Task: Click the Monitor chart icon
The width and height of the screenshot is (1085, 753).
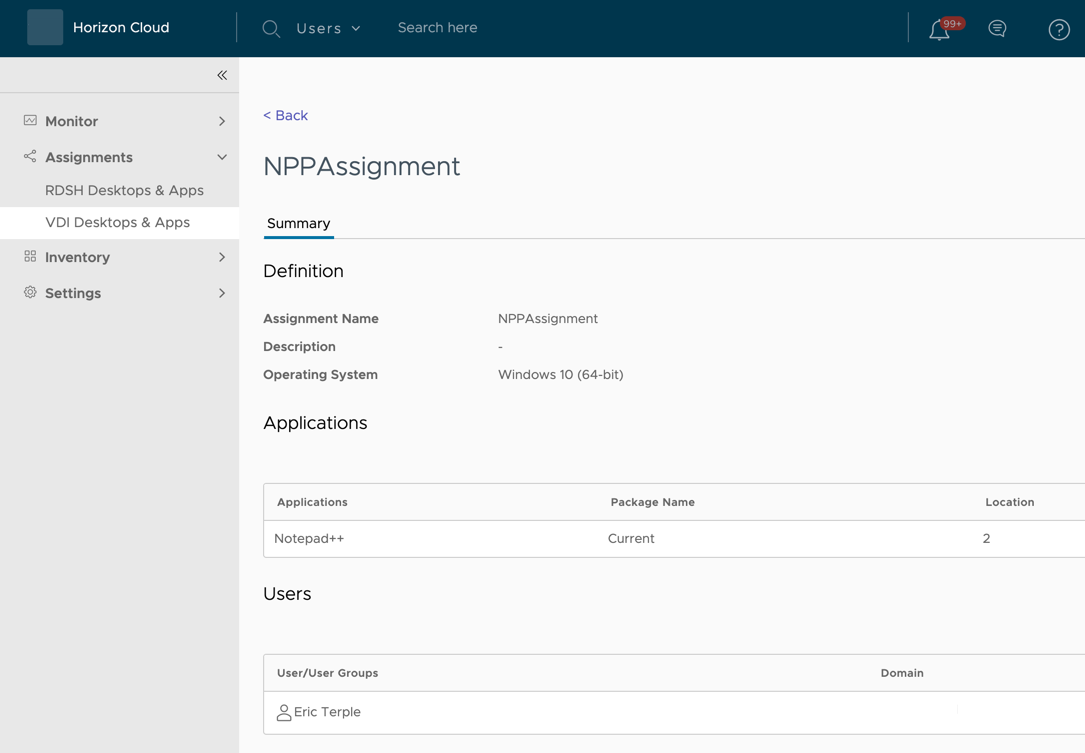Action: 30,121
